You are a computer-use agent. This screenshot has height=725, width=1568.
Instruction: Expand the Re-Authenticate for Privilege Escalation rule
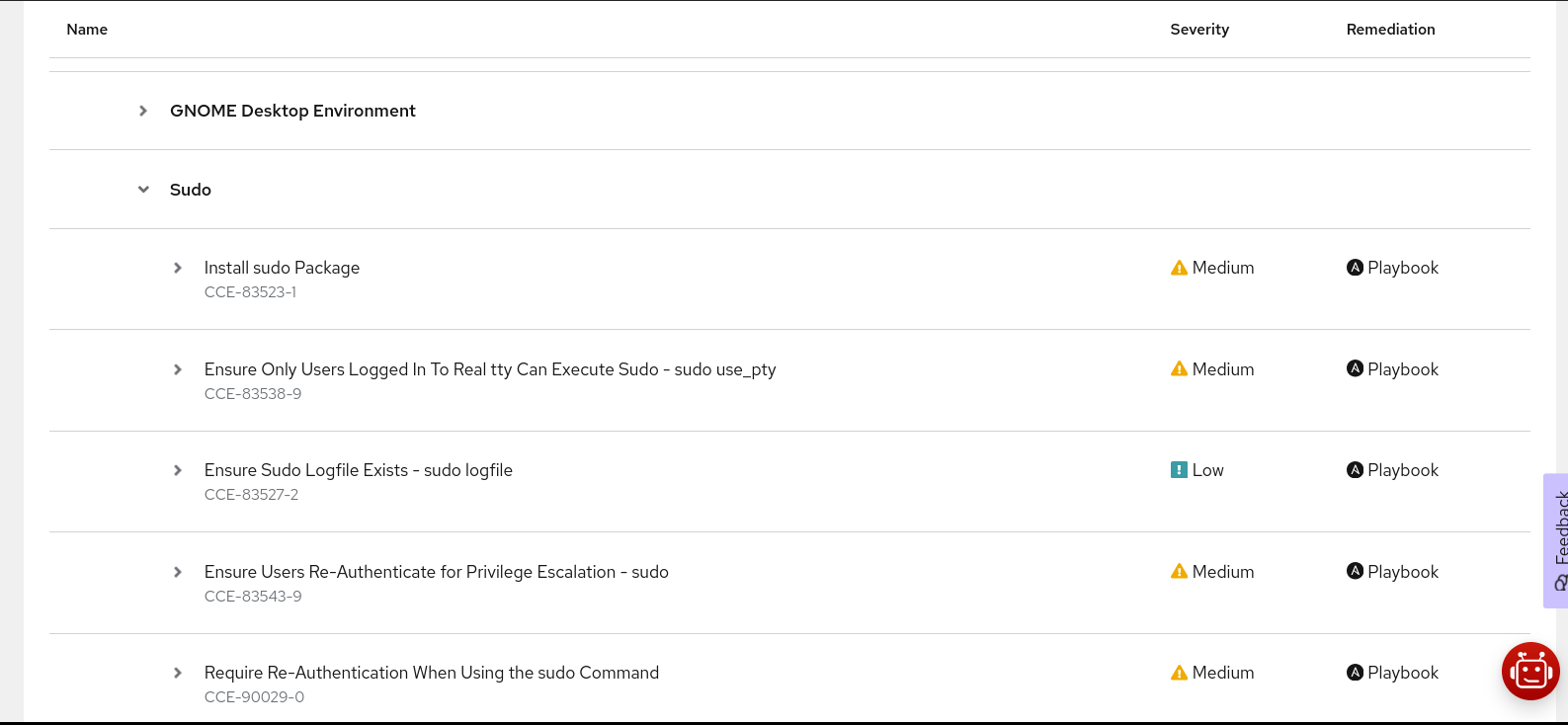point(178,572)
